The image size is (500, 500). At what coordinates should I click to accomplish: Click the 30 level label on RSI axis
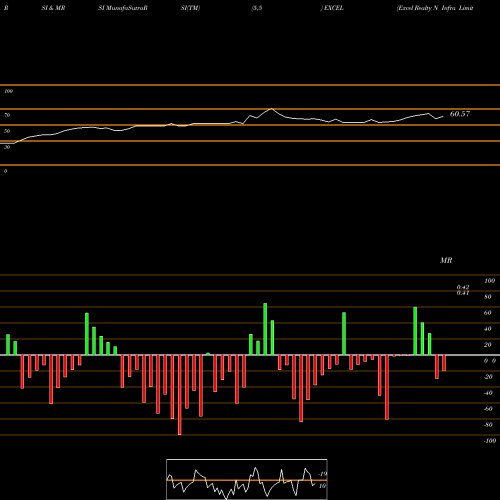tap(7, 147)
